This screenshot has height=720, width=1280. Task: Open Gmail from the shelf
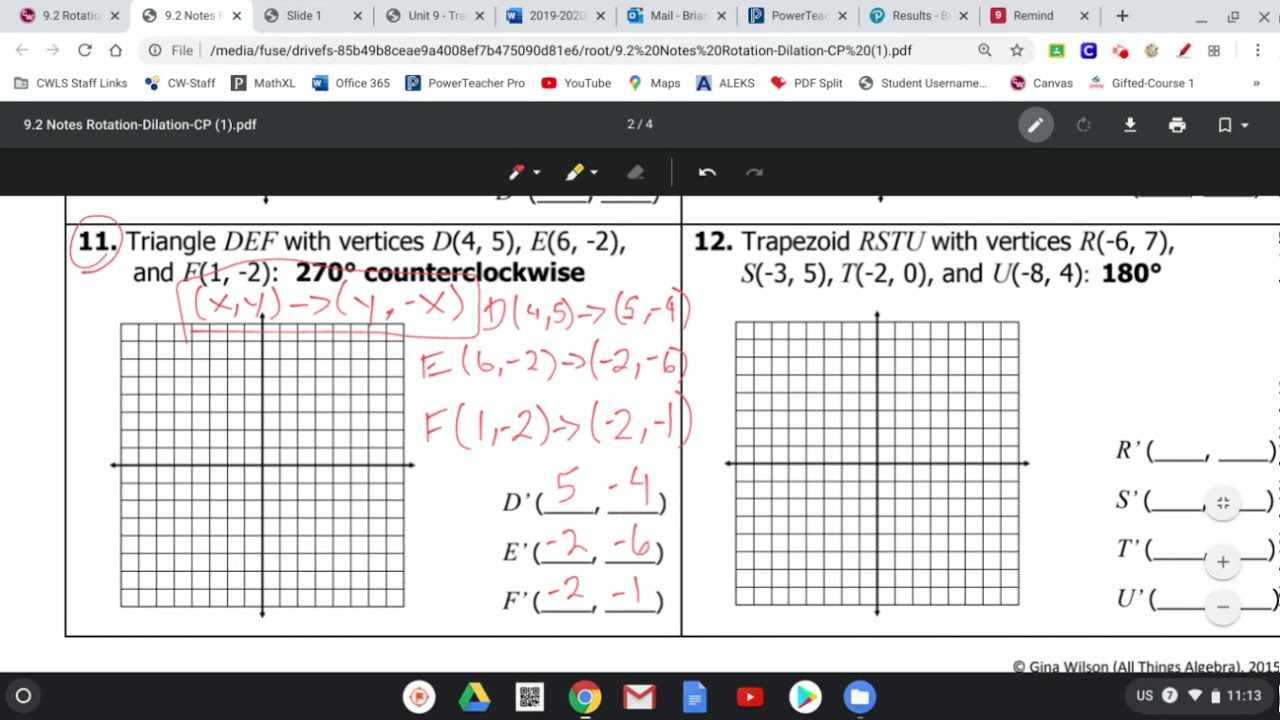[x=639, y=697]
